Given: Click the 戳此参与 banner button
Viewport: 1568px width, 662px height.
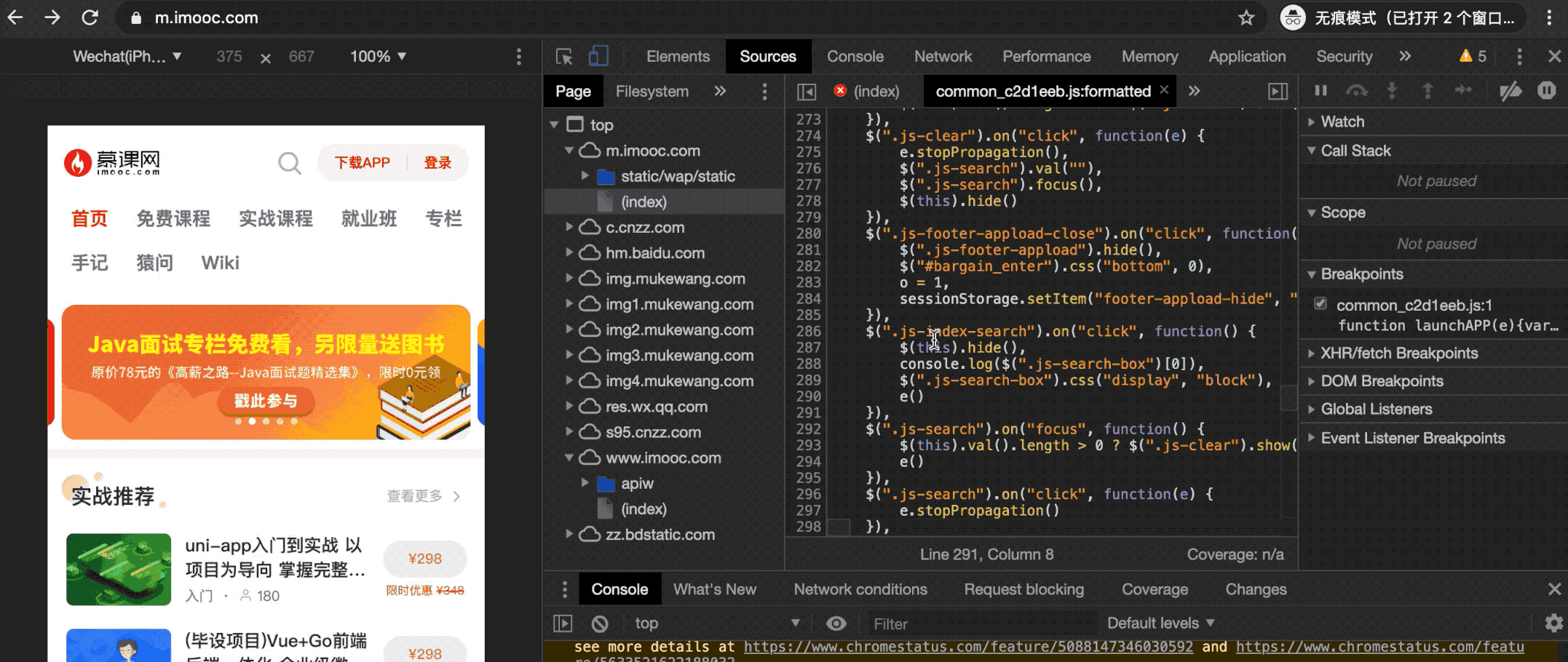Looking at the screenshot, I should tap(266, 401).
